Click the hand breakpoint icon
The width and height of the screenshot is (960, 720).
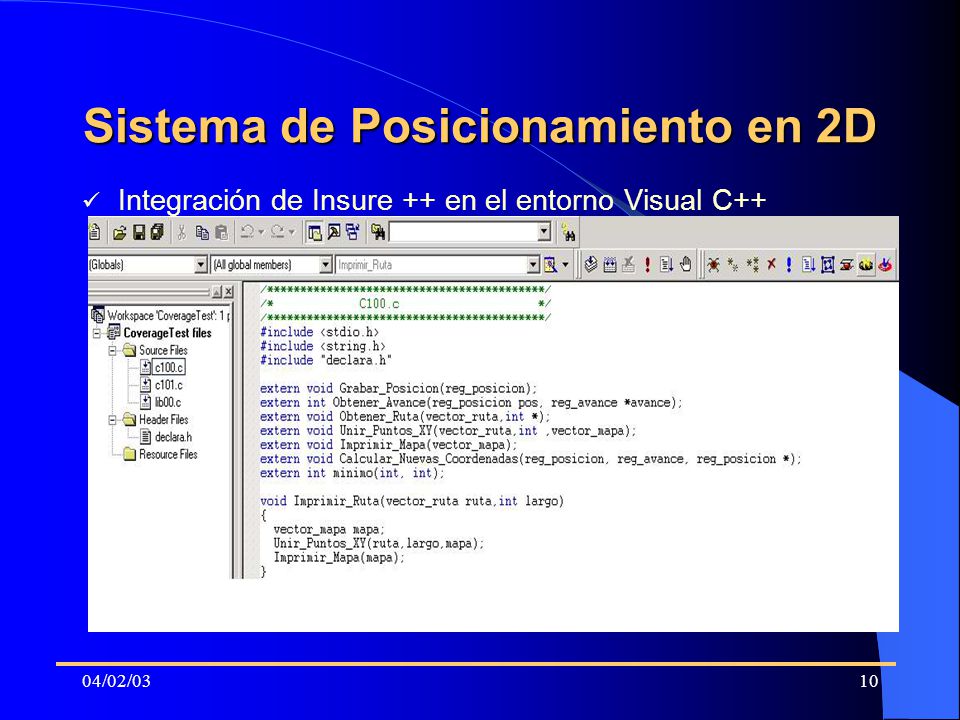point(686,264)
